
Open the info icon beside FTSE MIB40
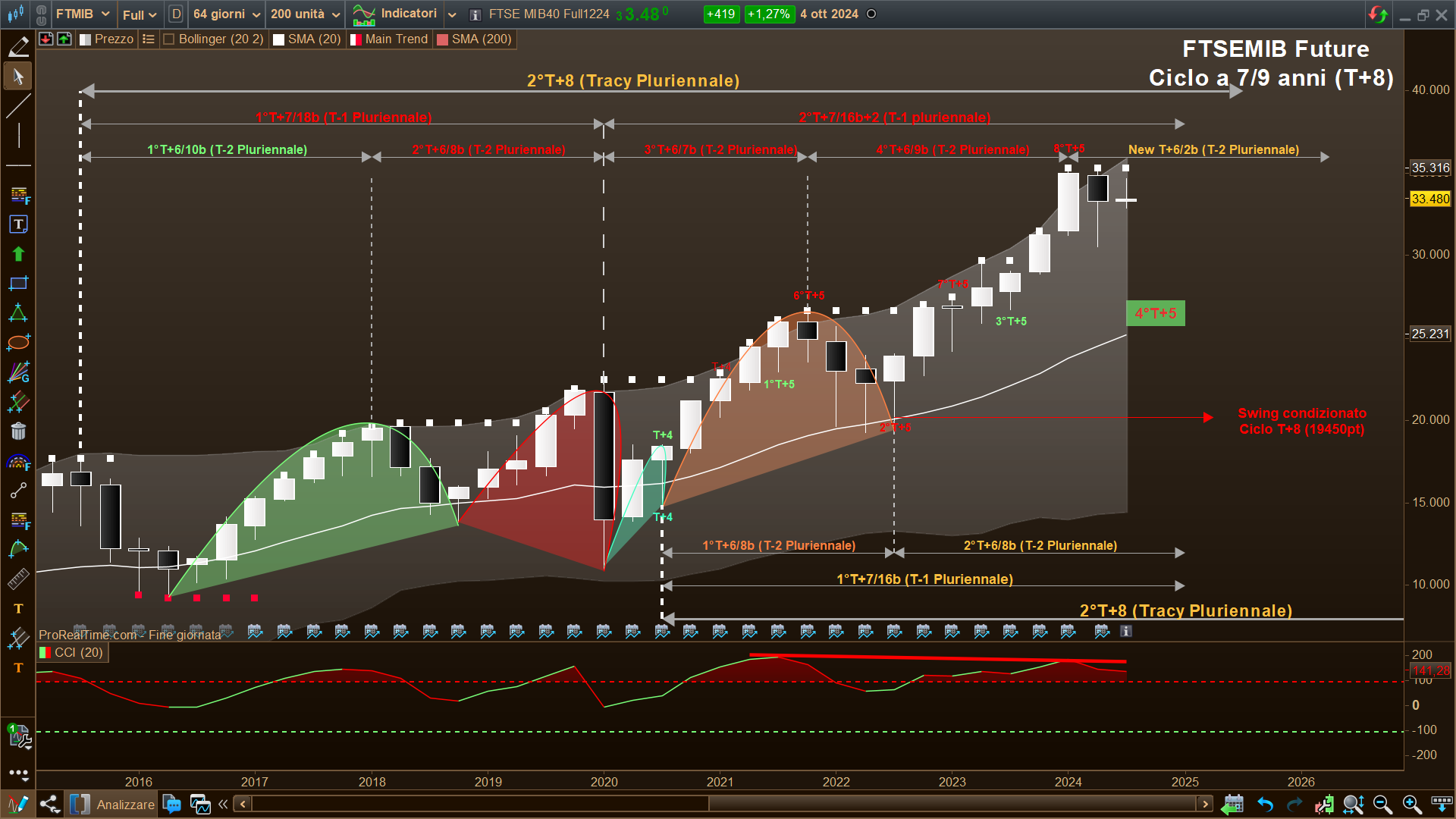pyautogui.click(x=475, y=14)
